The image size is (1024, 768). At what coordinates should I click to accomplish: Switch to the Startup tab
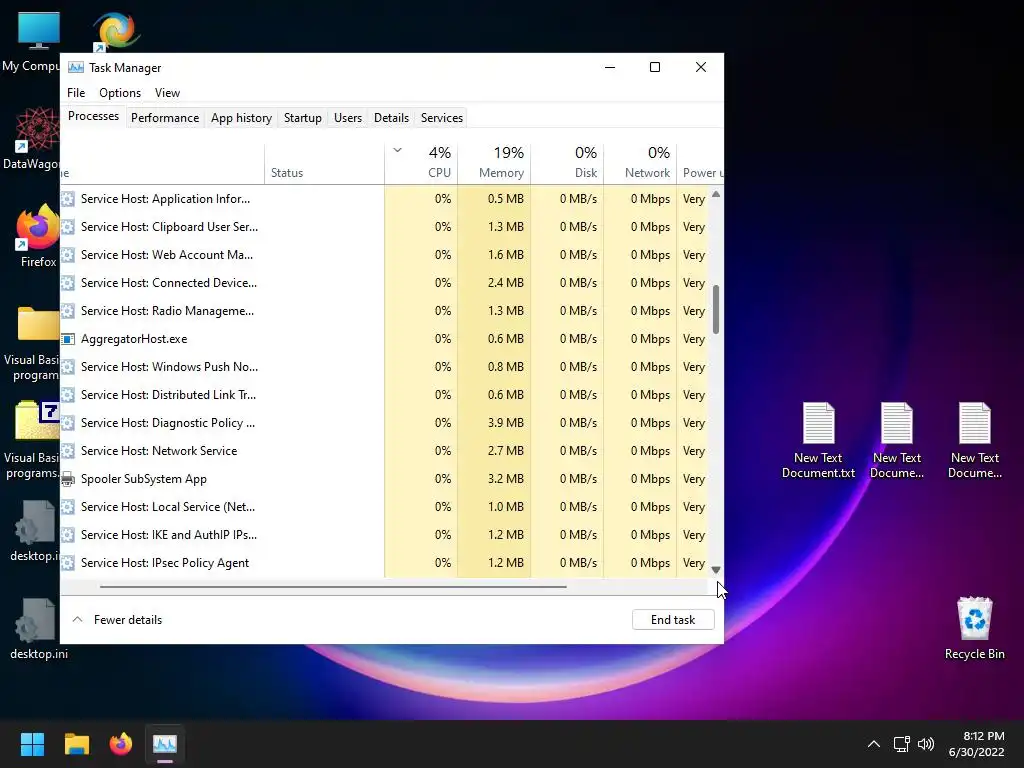[x=302, y=118]
